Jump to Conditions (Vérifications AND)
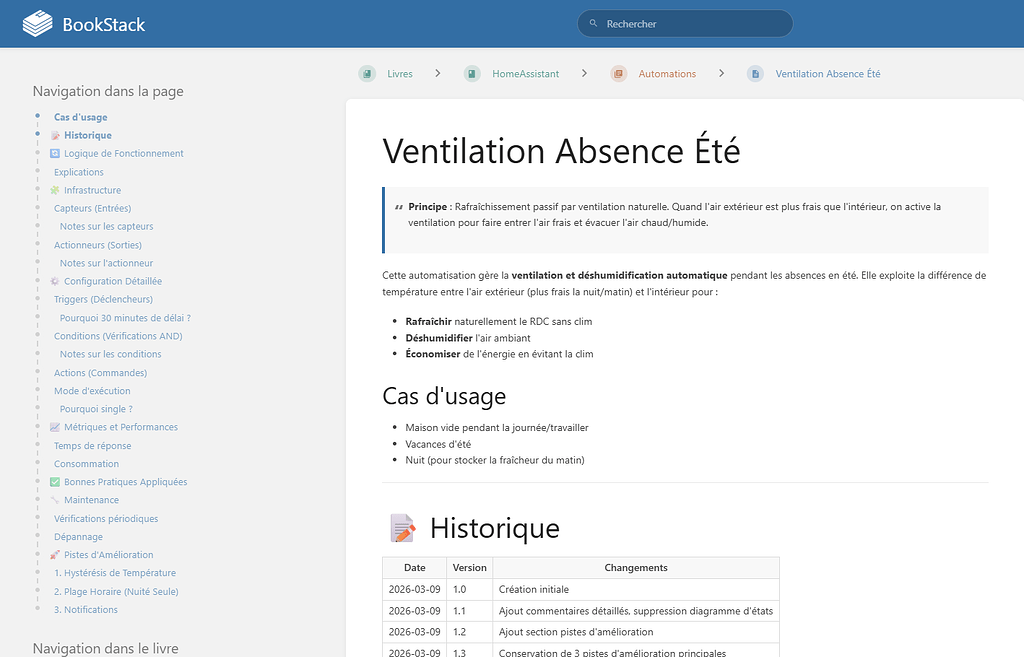1024x657 pixels. (118, 336)
